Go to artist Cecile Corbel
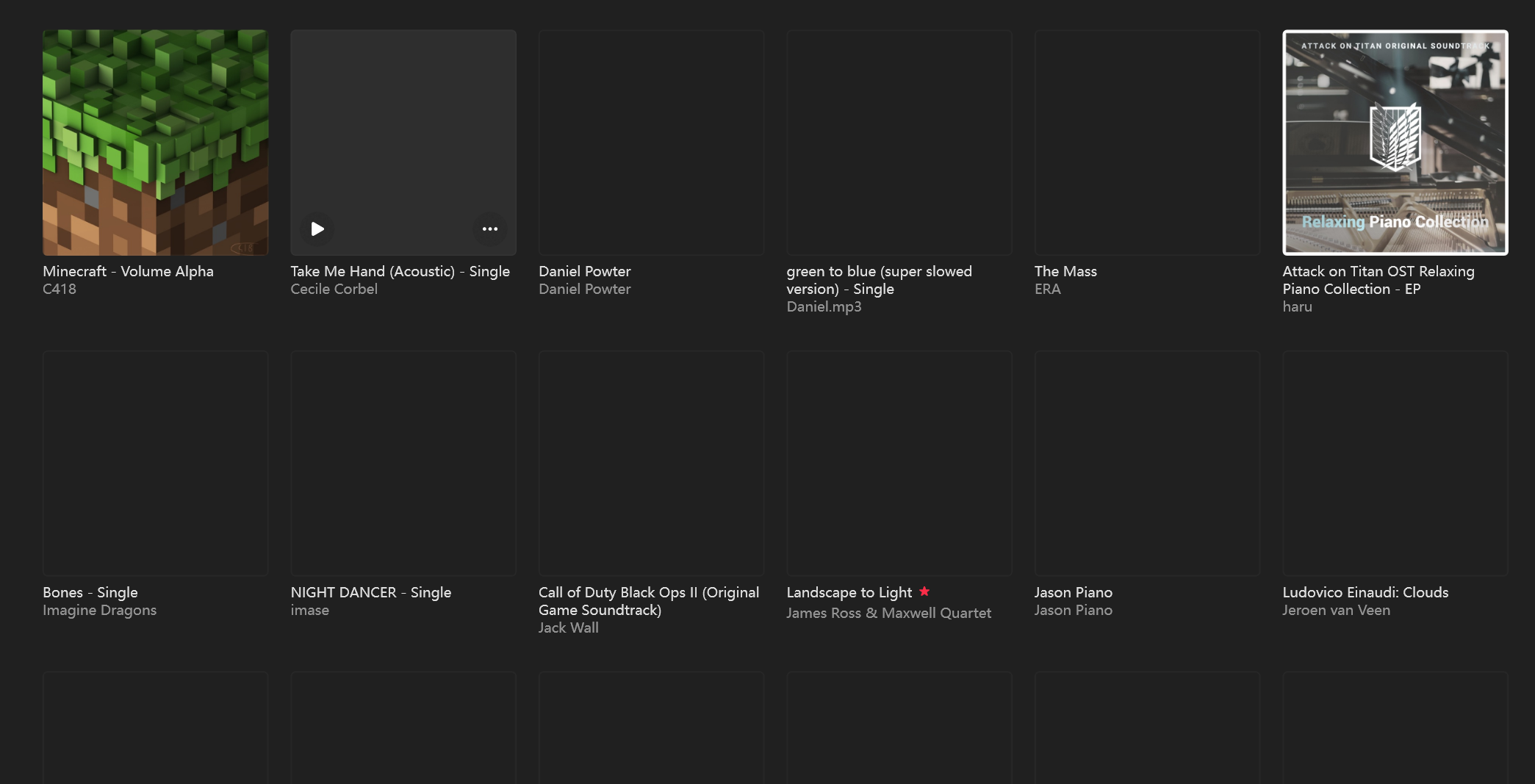Viewport: 1535px width, 784px height. click(334, 289)
